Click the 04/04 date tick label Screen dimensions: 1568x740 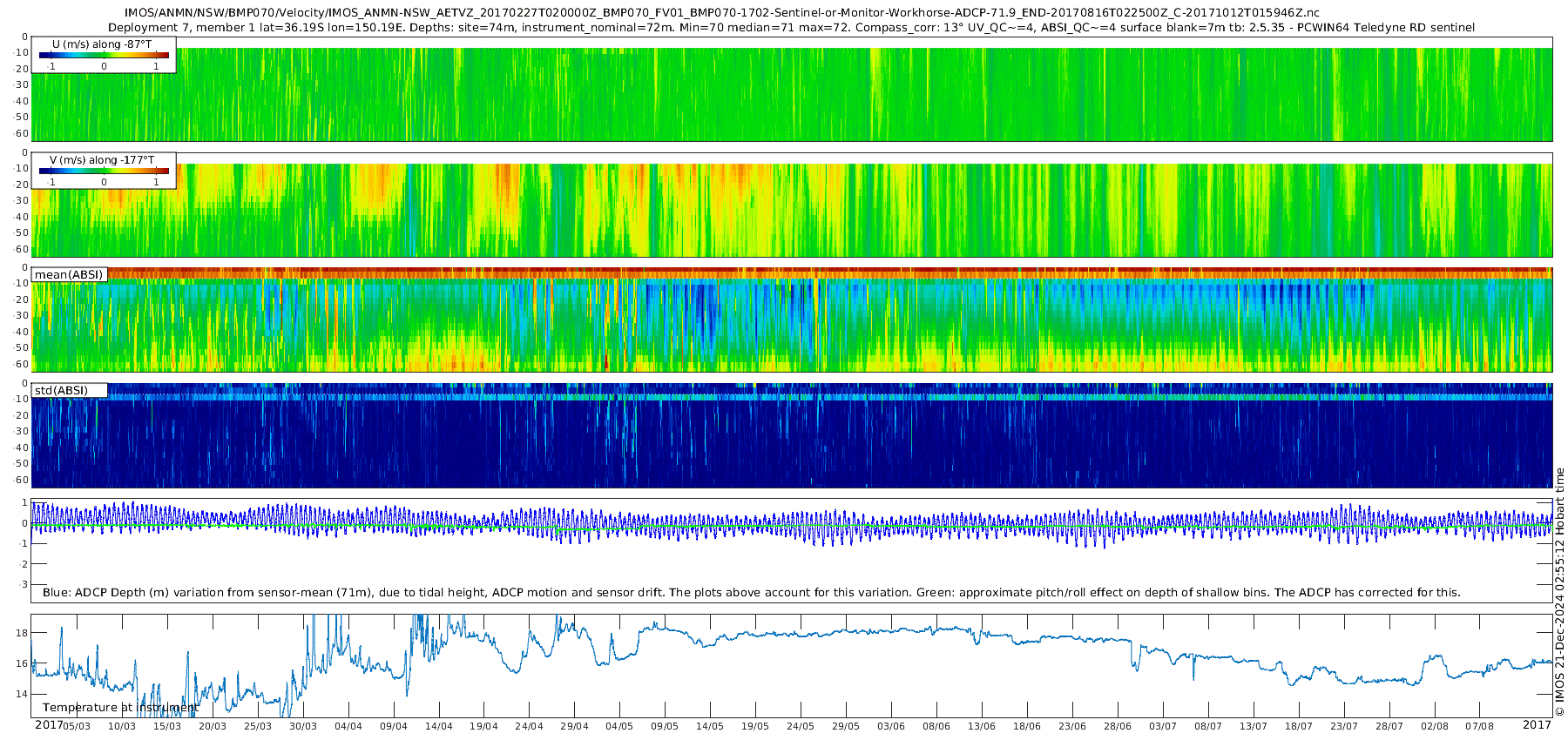point(348,726)
